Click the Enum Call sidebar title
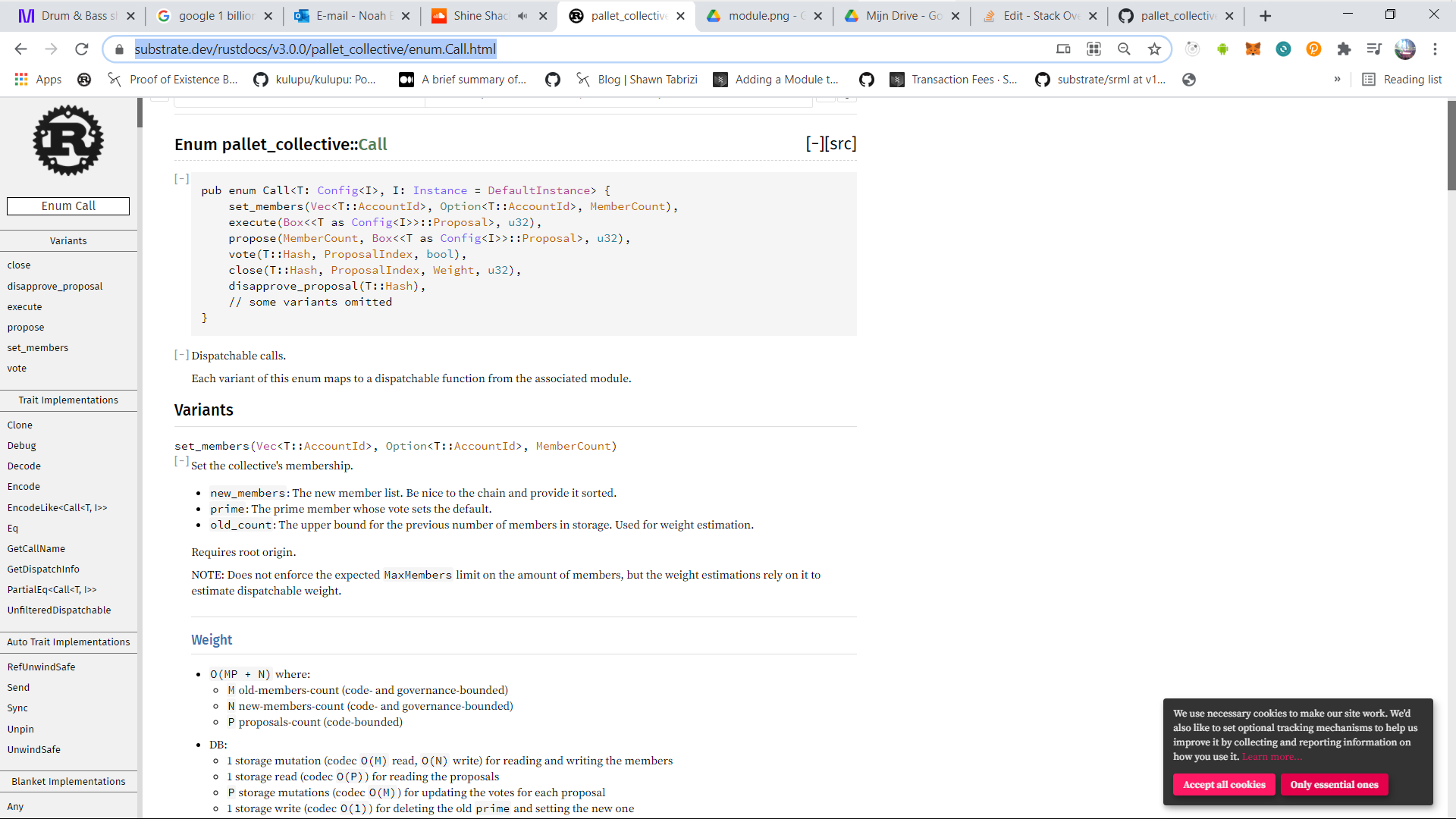This screenshot has height=819, width=1456. tap(68, 206)
